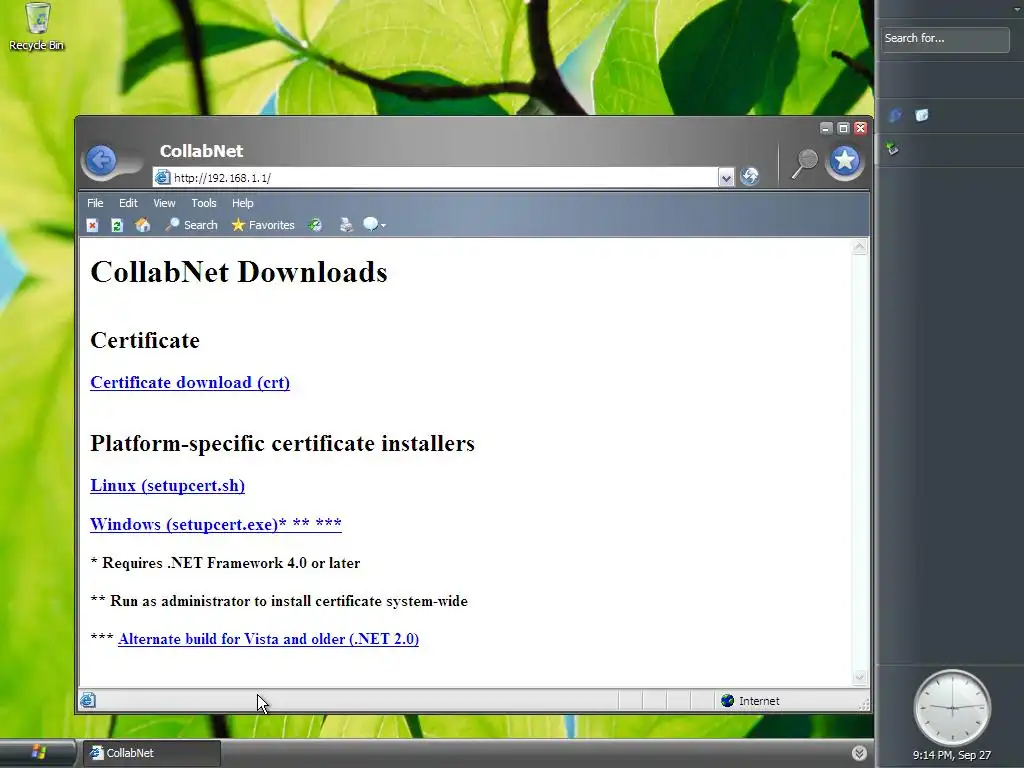This screenshot has height=768, width=1024.
Task: Click the Requires .NET Framework 4.0 note
Action: click(x=225, y=563)
